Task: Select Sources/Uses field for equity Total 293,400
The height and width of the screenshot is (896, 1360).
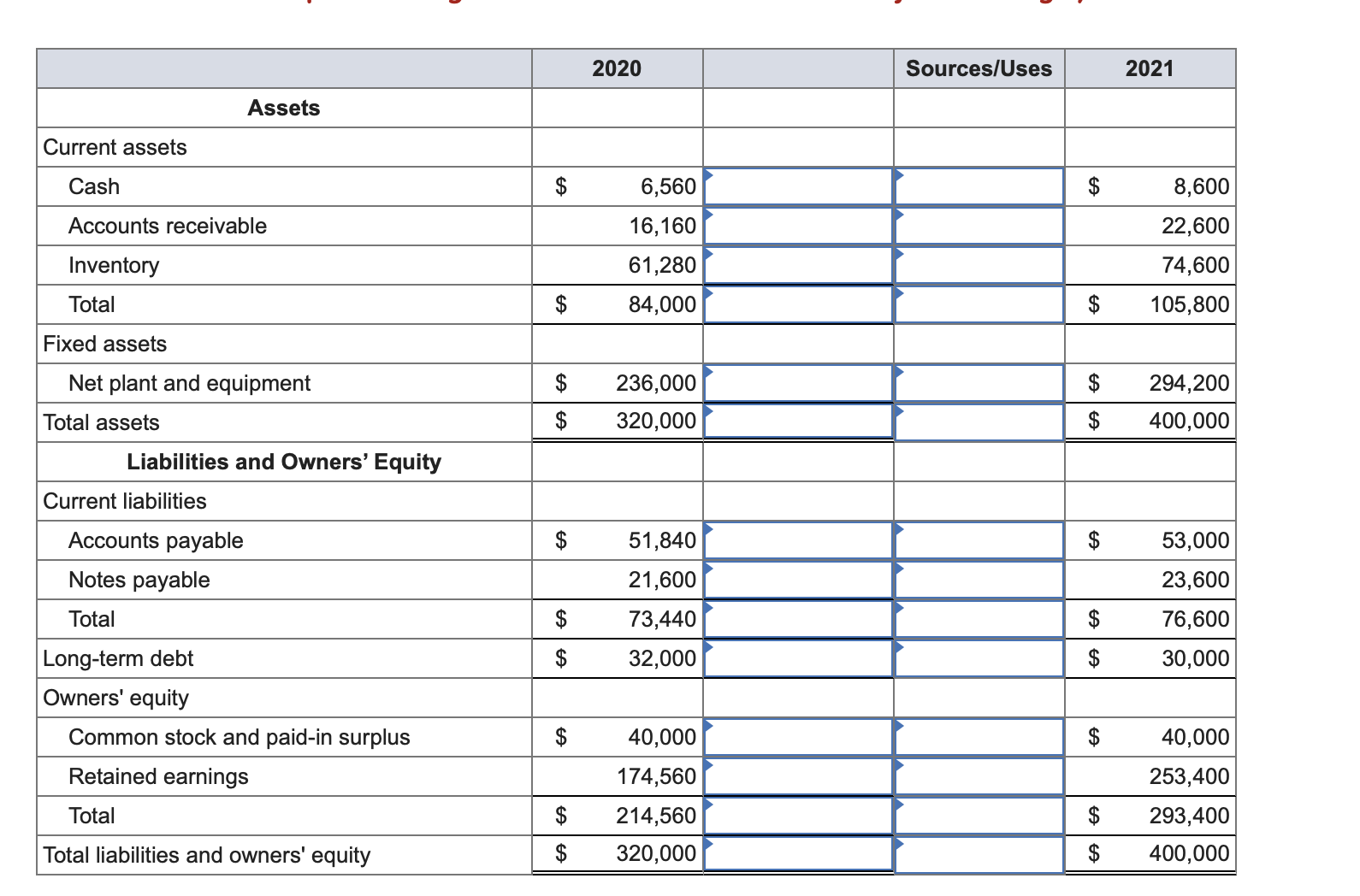Action: point(979,816)
